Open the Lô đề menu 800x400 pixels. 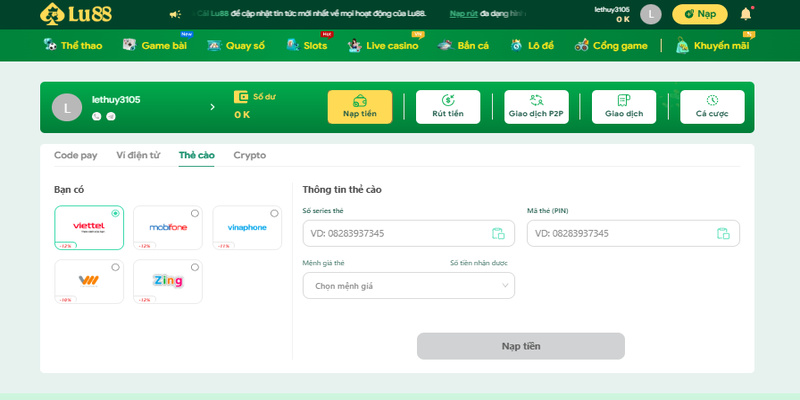tap(540, 45)
